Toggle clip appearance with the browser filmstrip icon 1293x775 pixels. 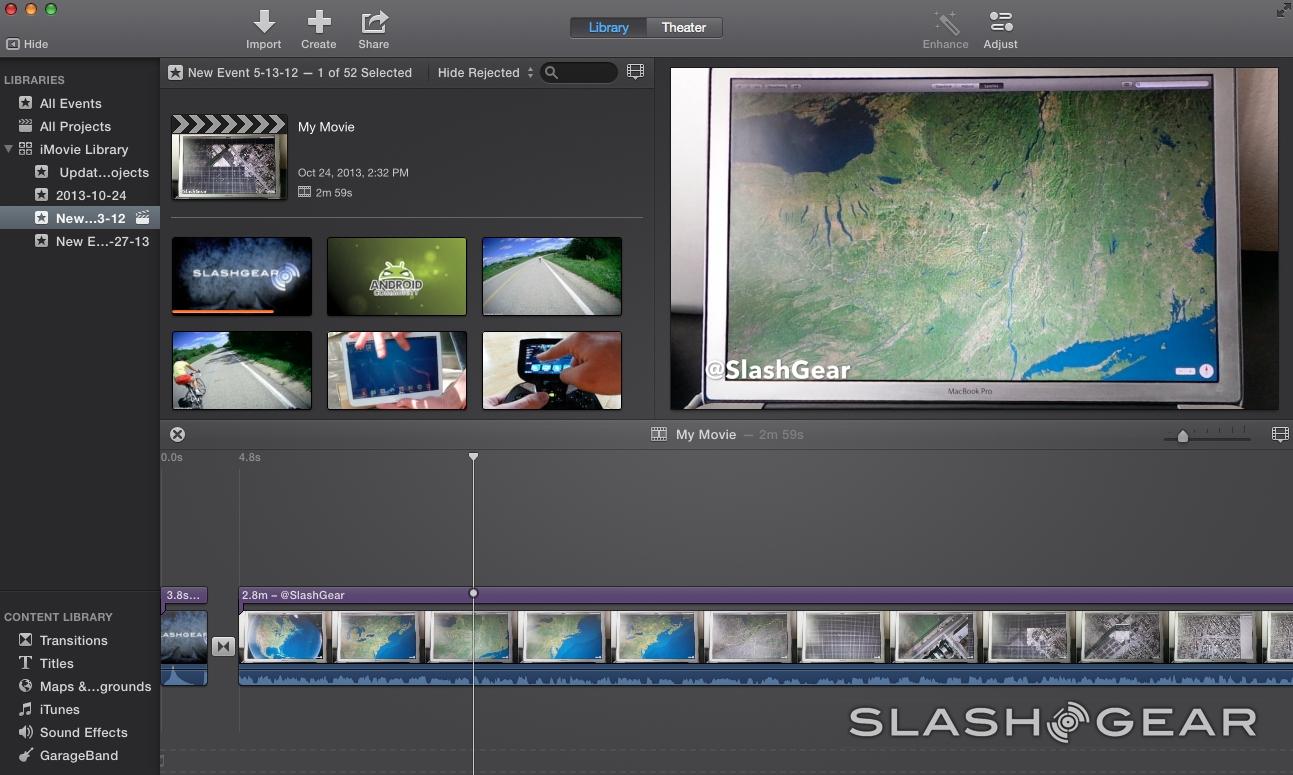point(635,71)
